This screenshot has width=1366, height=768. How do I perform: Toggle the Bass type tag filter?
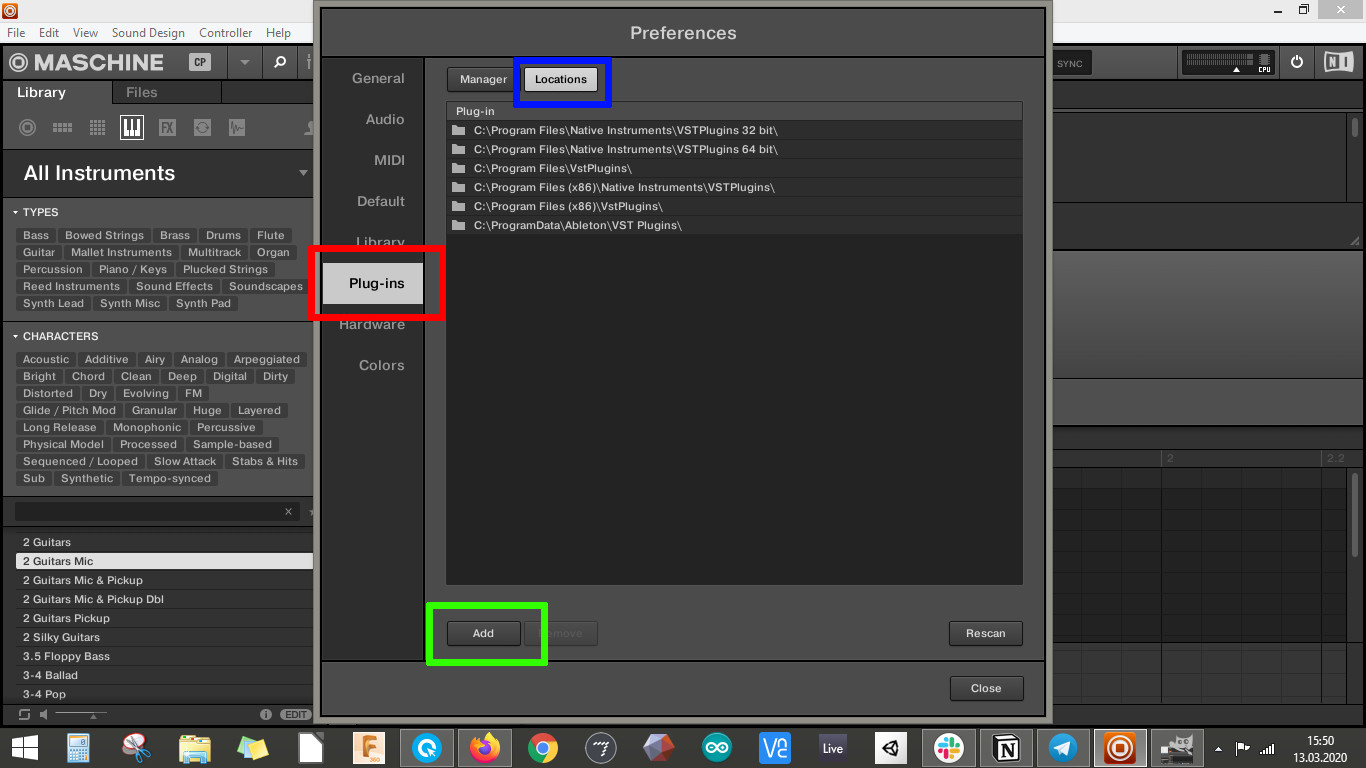coord(36,235)
